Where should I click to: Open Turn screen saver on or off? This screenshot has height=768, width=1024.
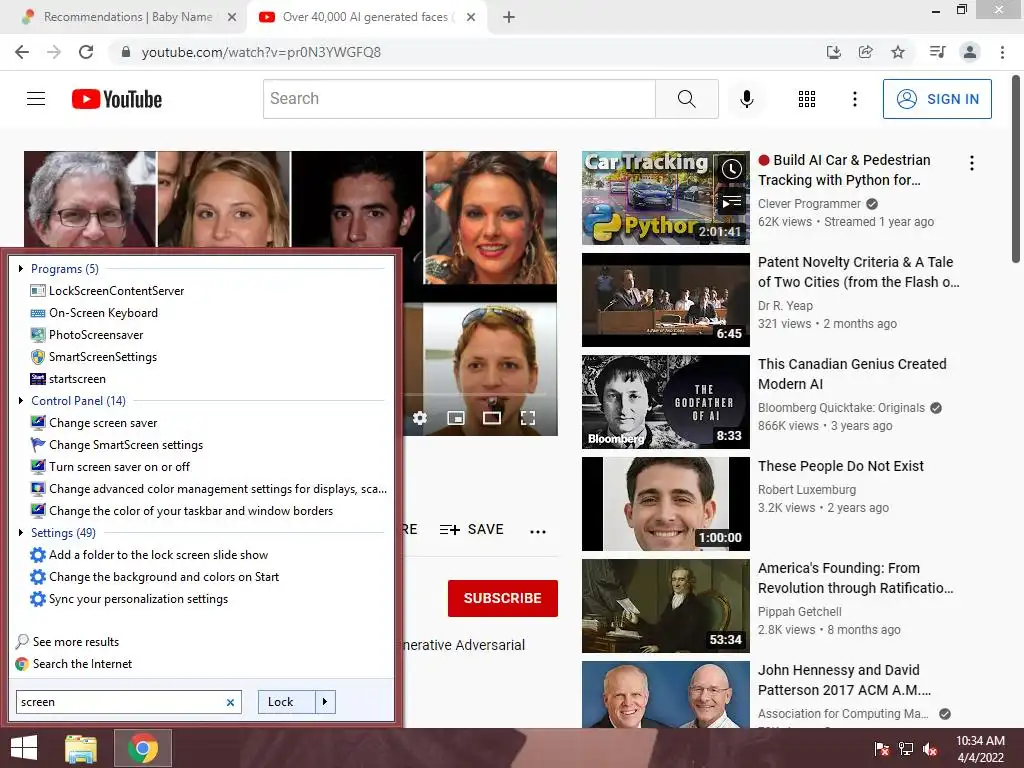click(x=119, y=467)
